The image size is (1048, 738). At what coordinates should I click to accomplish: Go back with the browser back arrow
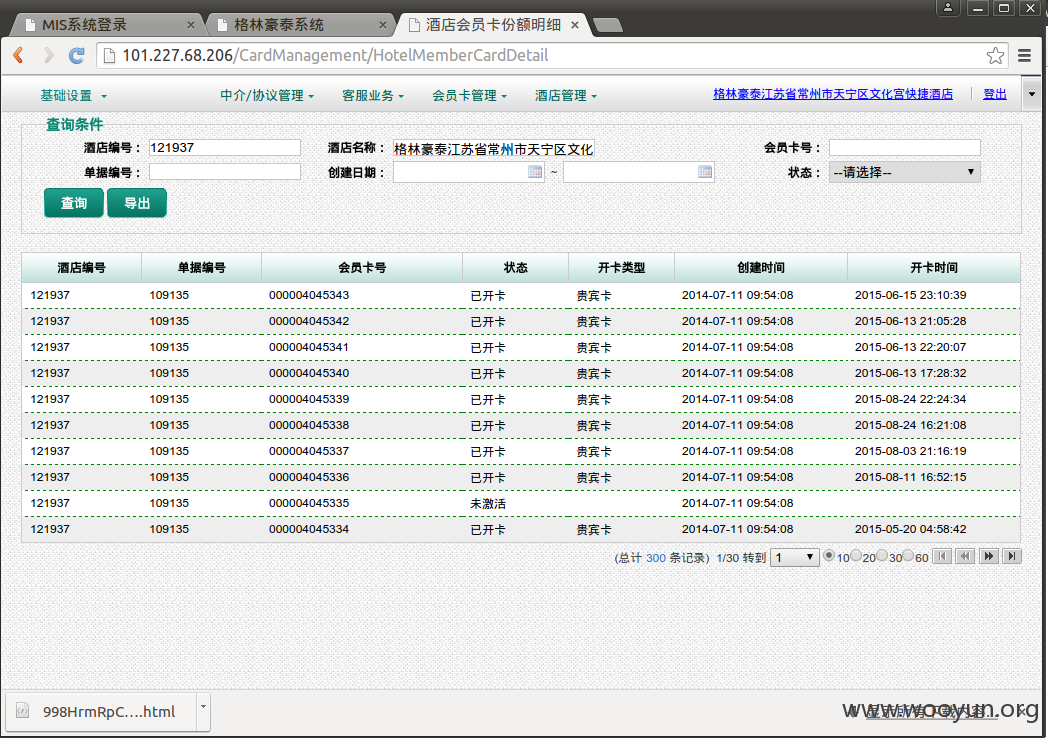coord(19,55)
